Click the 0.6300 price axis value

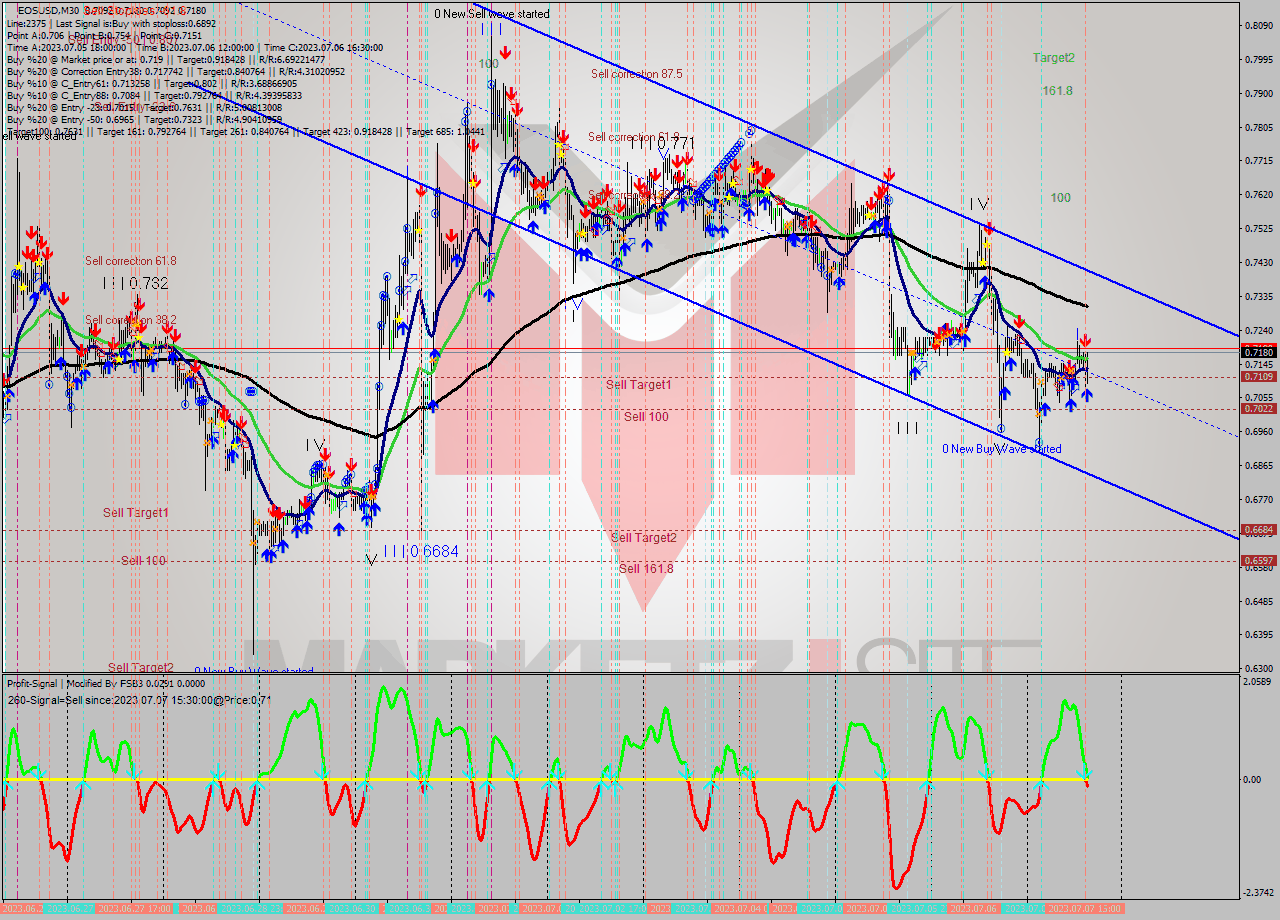click(x=1257, y=668)
